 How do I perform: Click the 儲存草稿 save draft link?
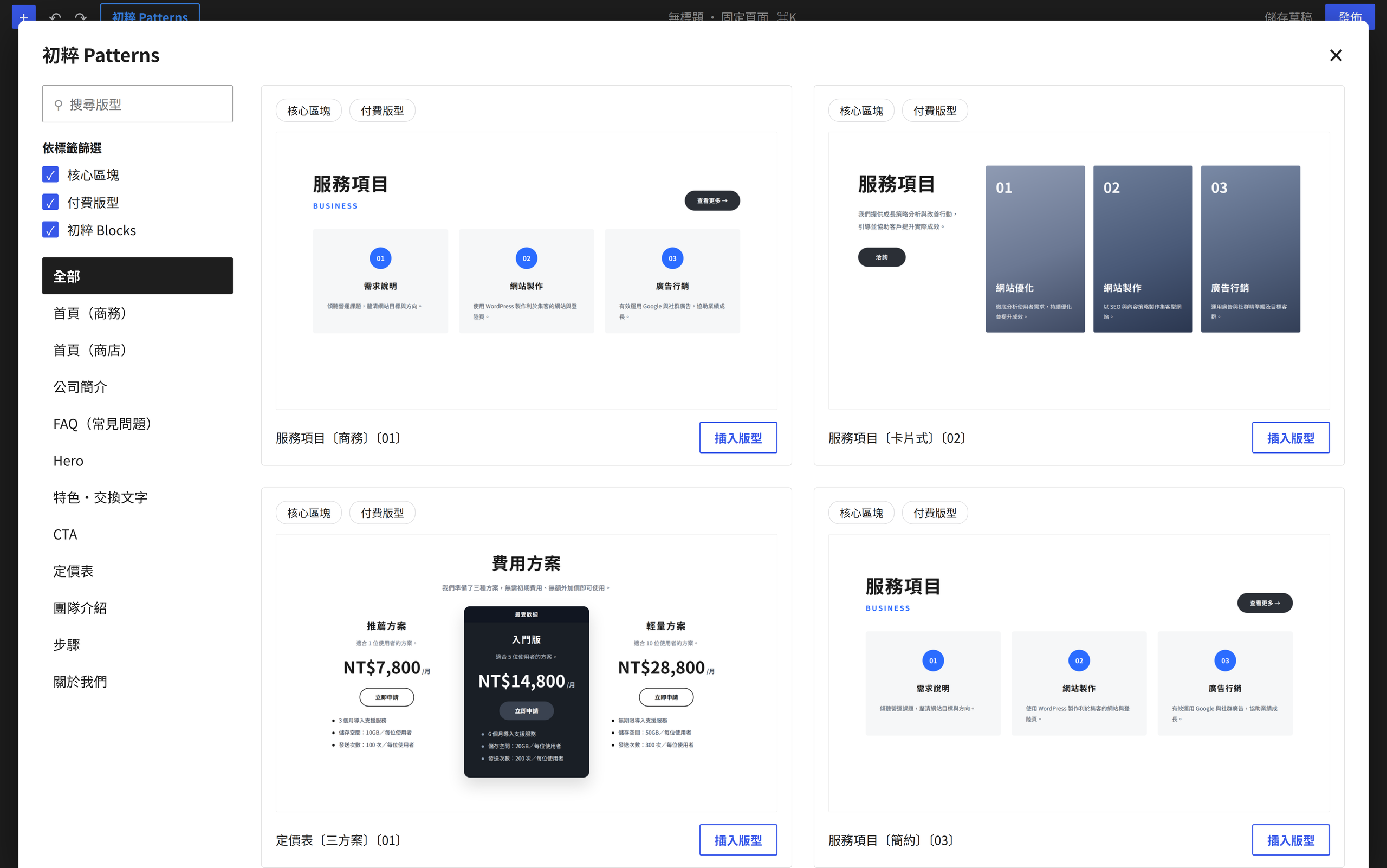pos(1288,17)
